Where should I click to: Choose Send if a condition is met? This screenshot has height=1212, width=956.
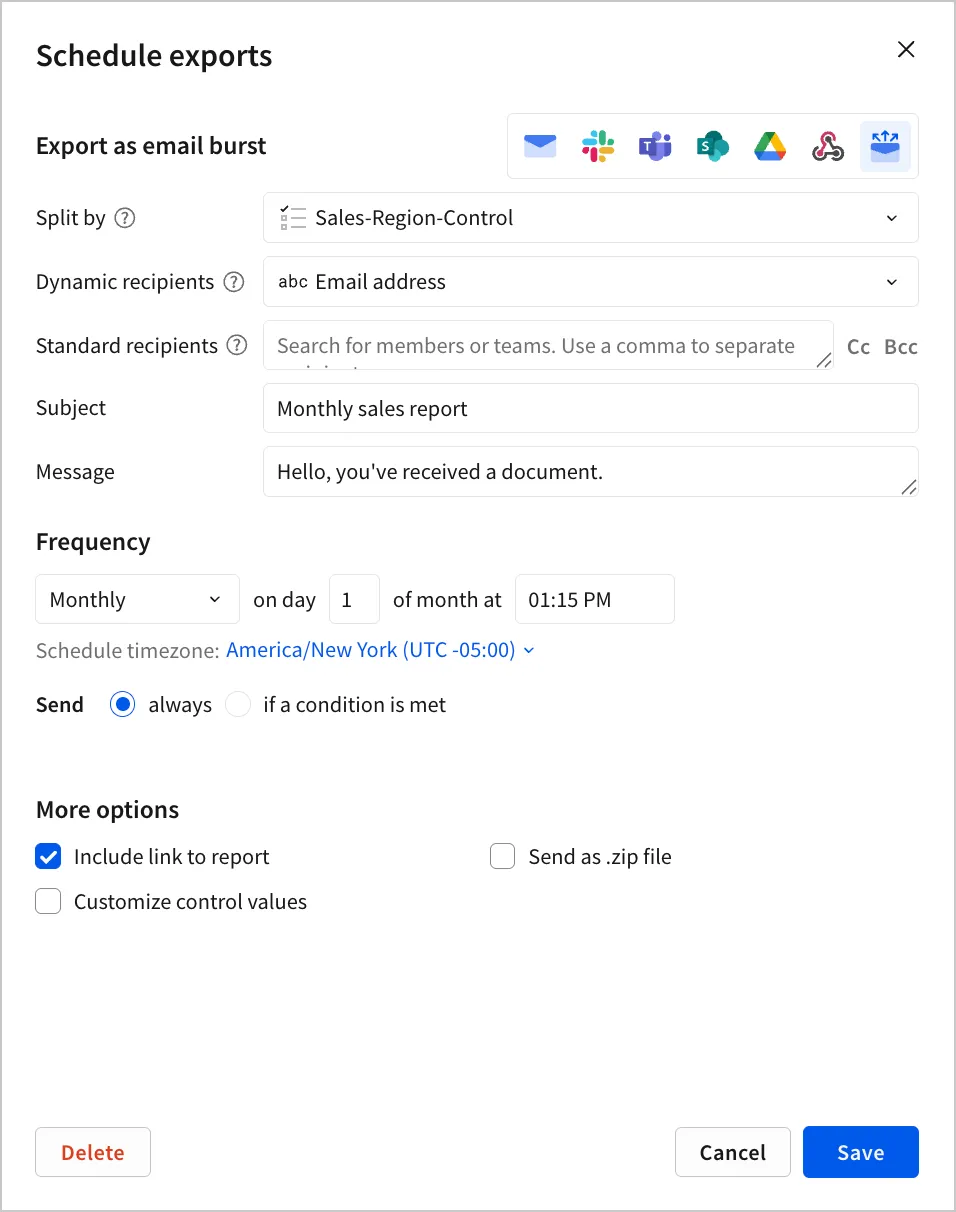[x=238, y=705]
